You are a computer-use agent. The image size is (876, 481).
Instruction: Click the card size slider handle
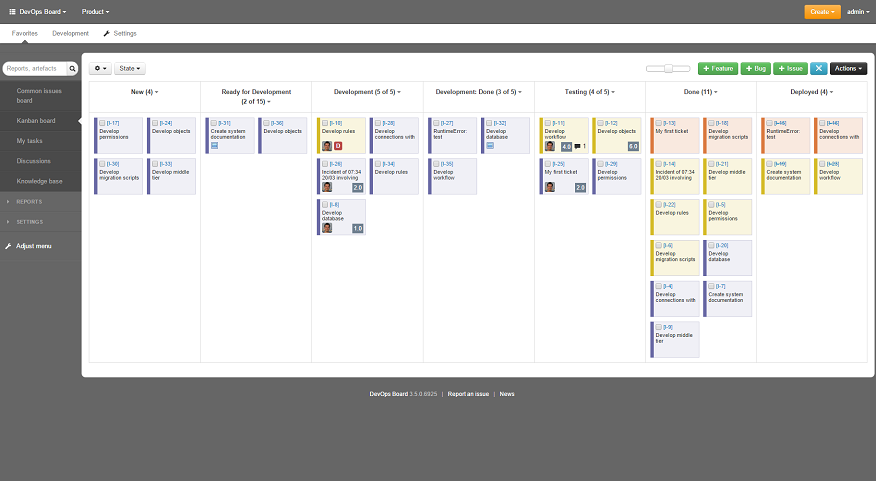tap(668, 68)
